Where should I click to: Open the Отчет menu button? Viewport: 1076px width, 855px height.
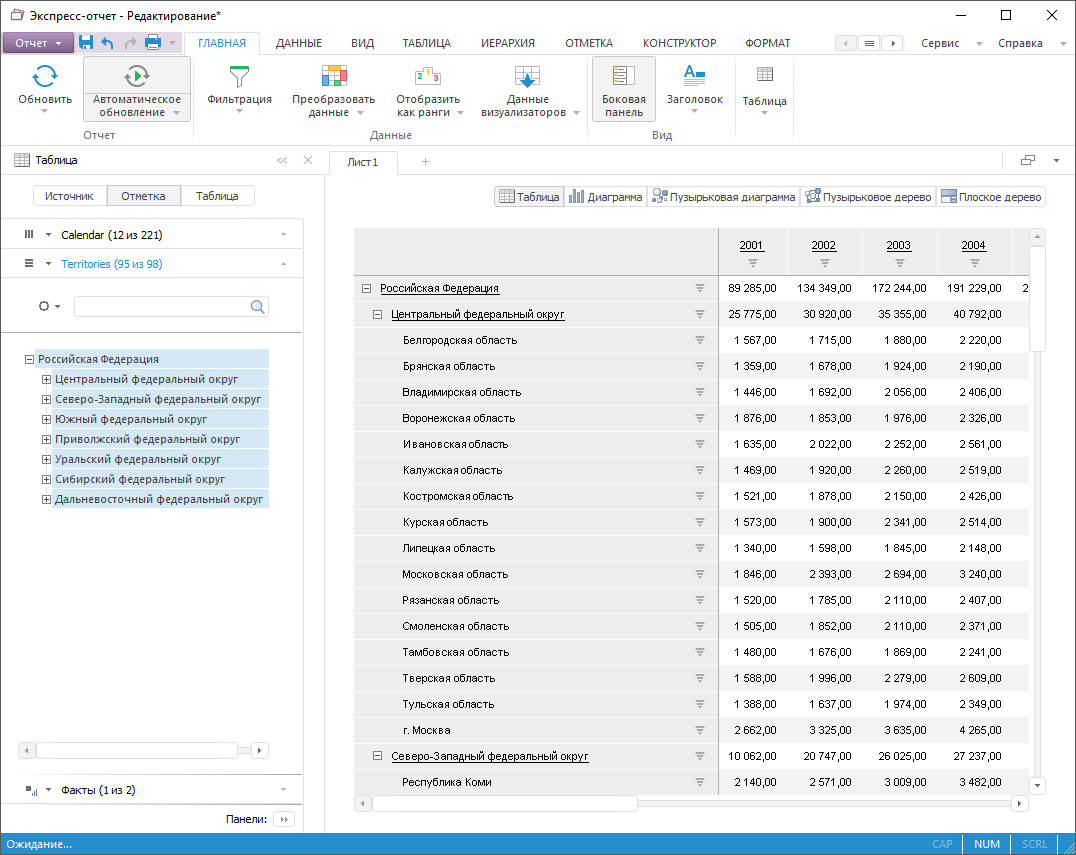tap(38, 43)
